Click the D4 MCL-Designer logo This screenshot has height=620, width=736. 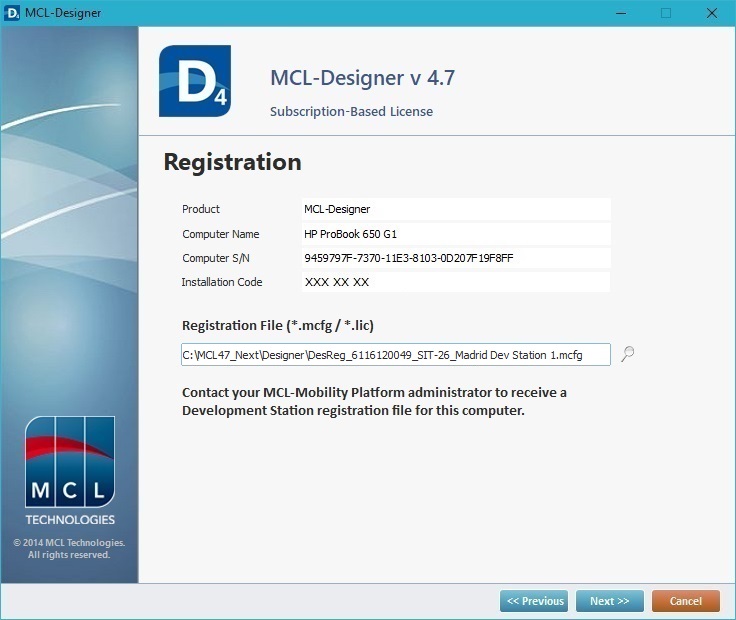click(194, 81)
